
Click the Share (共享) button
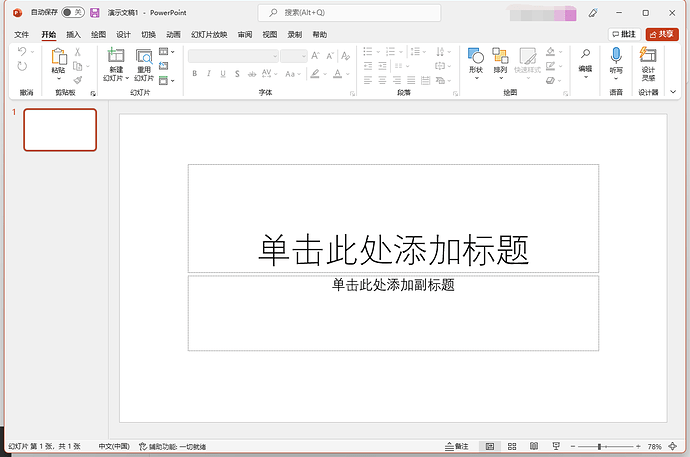tap(662, 34)
